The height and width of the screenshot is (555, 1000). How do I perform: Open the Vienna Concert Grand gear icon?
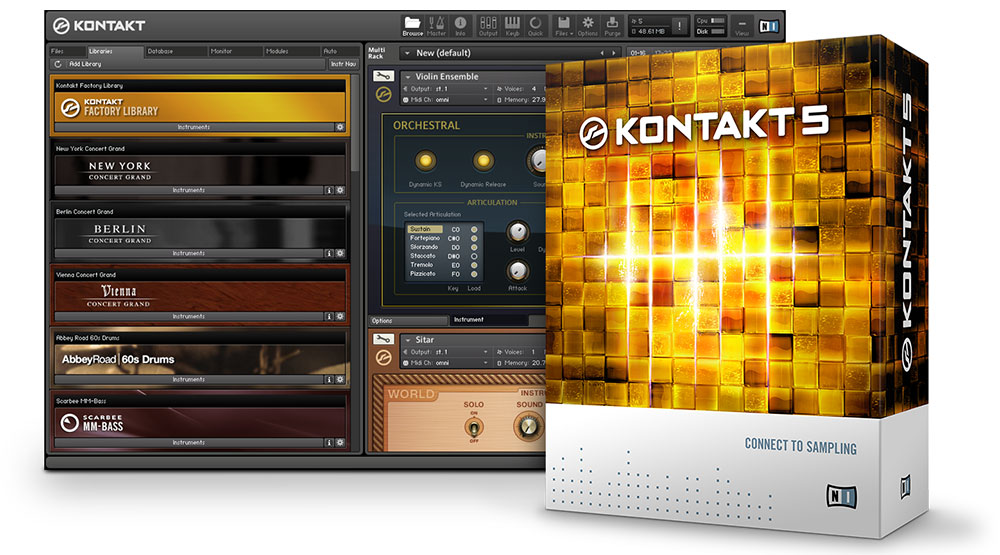pyautogui.click(x=340, y=316)
